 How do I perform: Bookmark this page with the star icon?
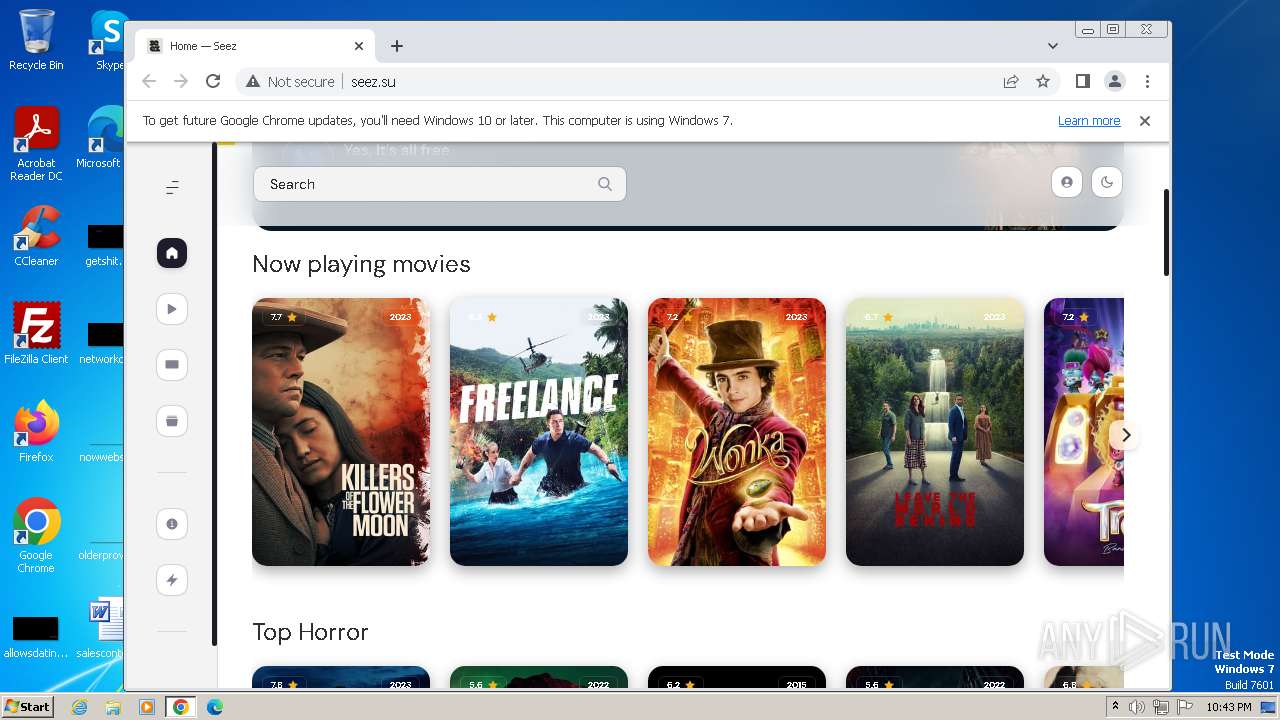pos(1043,82)
